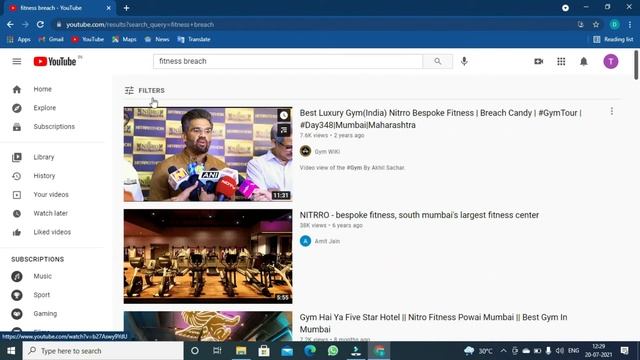Open the YouTube apps grid icon
The image size is (640, 360).
click(561, 61)
